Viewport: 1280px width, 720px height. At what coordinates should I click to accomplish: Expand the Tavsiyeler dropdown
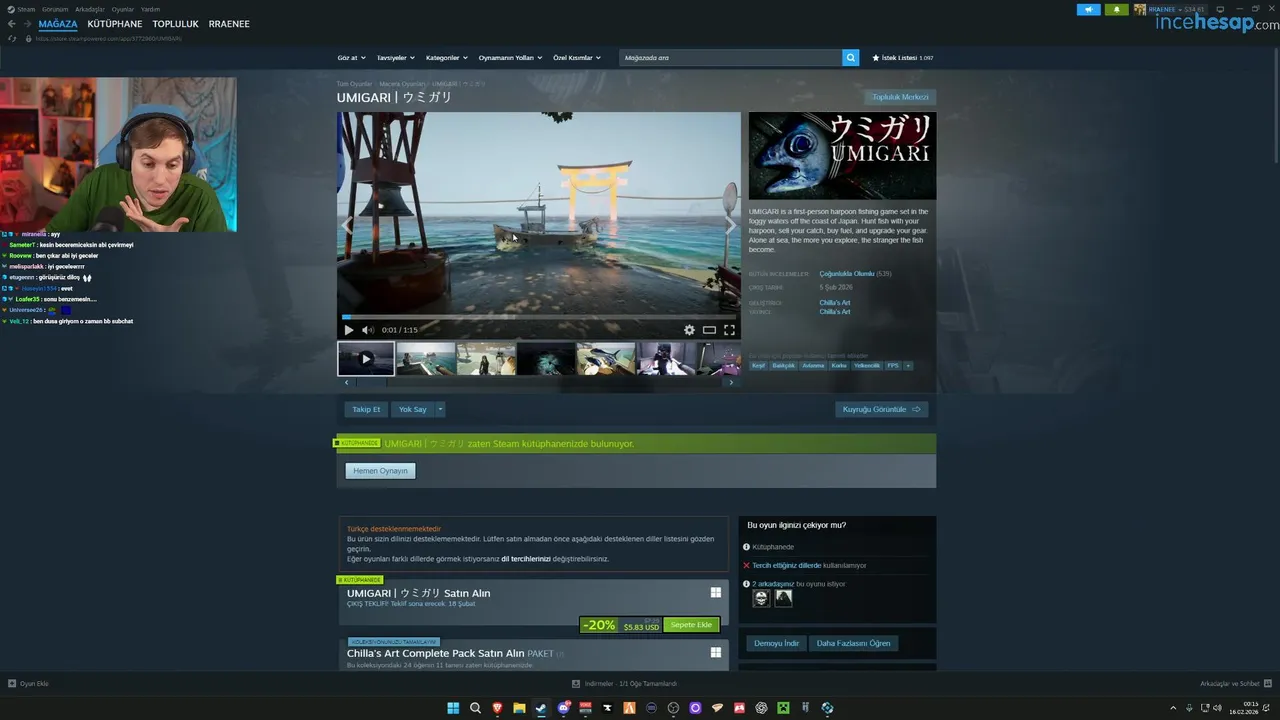395,58
